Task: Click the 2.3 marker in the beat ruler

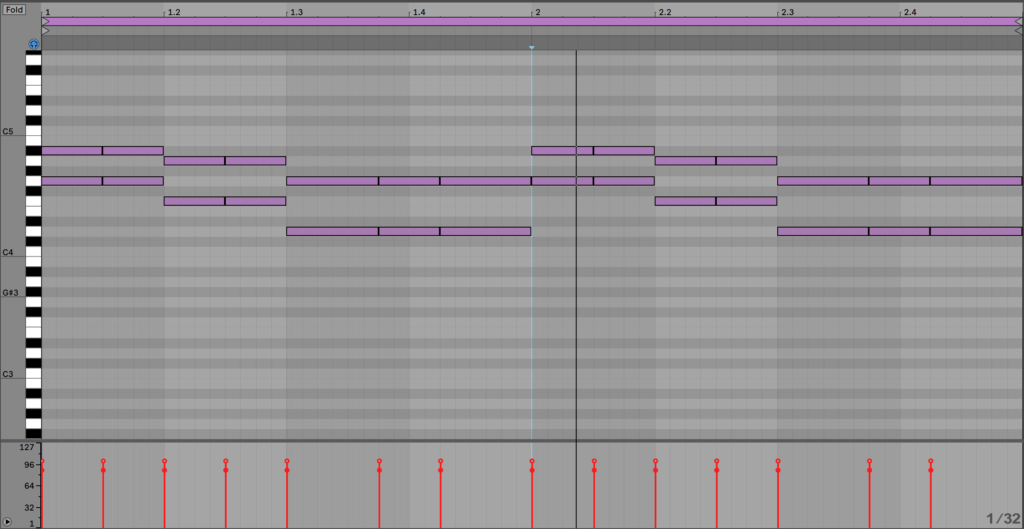Action: (x=787, y=12)
